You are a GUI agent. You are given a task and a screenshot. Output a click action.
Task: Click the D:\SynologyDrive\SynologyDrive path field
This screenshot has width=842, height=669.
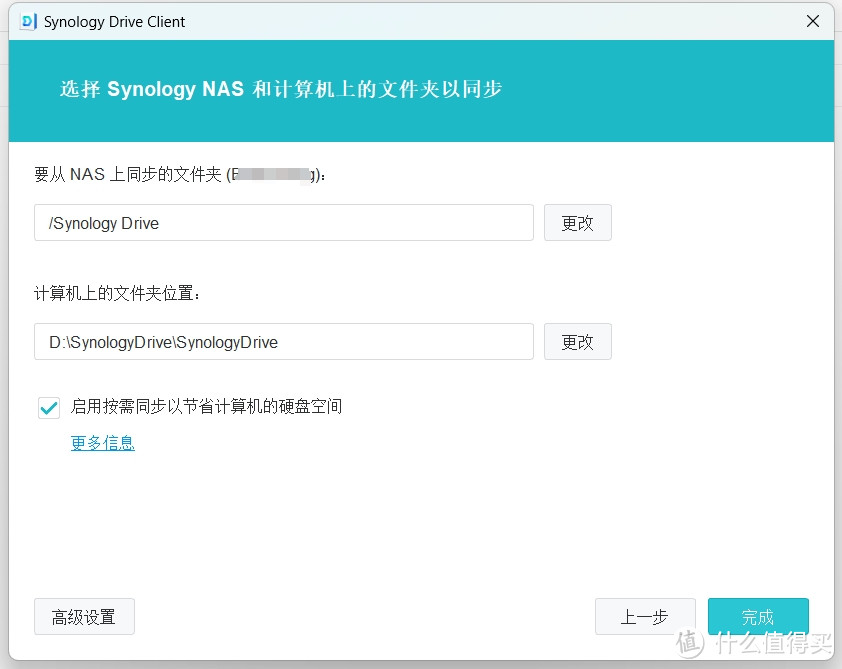(x=283, y=341)
